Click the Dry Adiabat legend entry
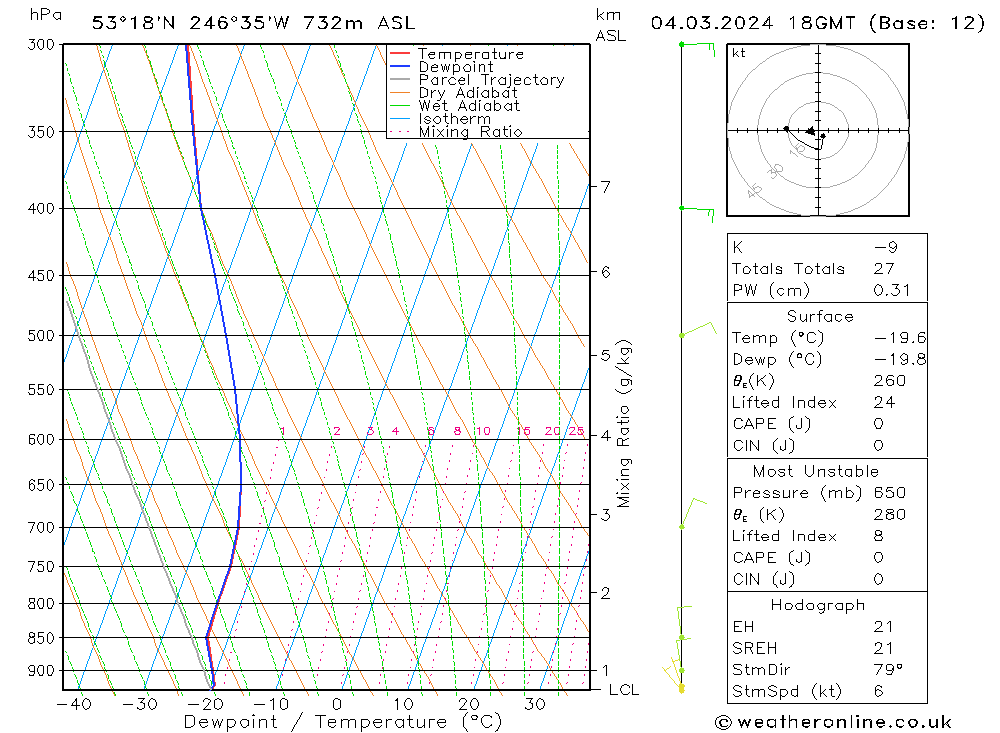Viewport: 1000px width, 733px height. [453, 93]
